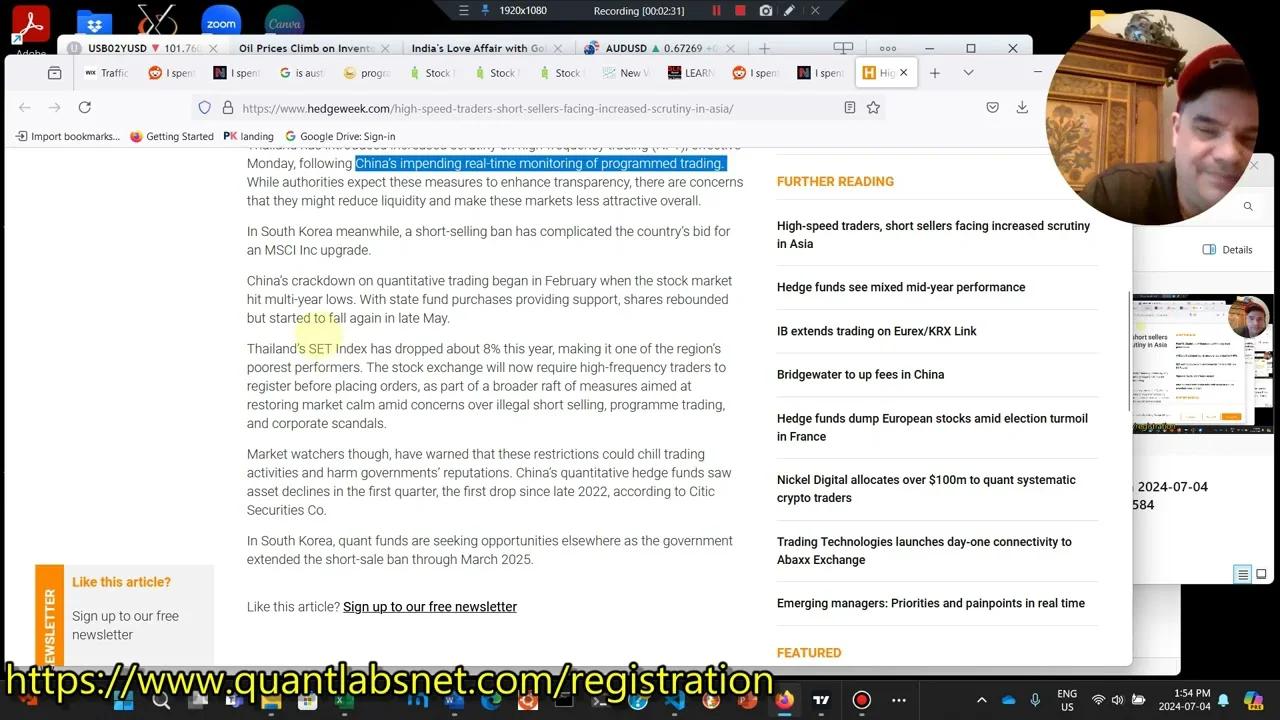This screenshot has height=720, width=1280.
Task: Click the Sign up to our free newsletter link
Action: (429, 607)
